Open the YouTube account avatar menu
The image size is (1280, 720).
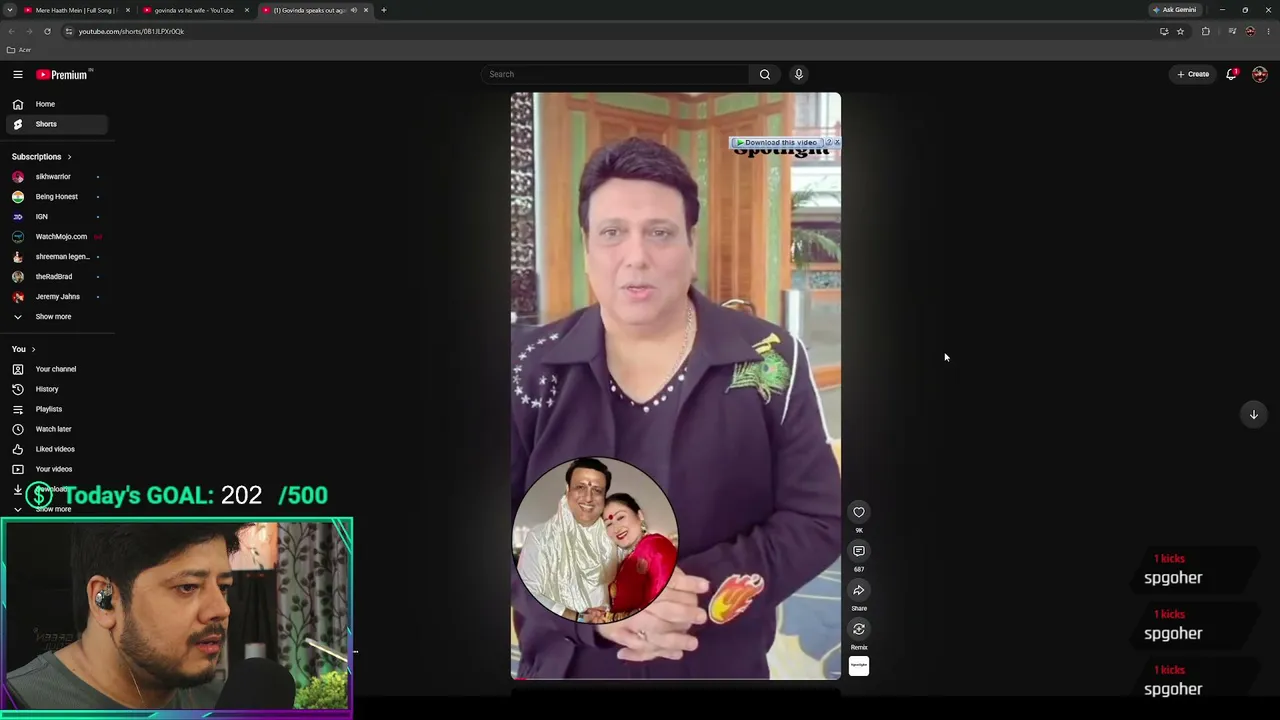click(x=1259, y=74)
